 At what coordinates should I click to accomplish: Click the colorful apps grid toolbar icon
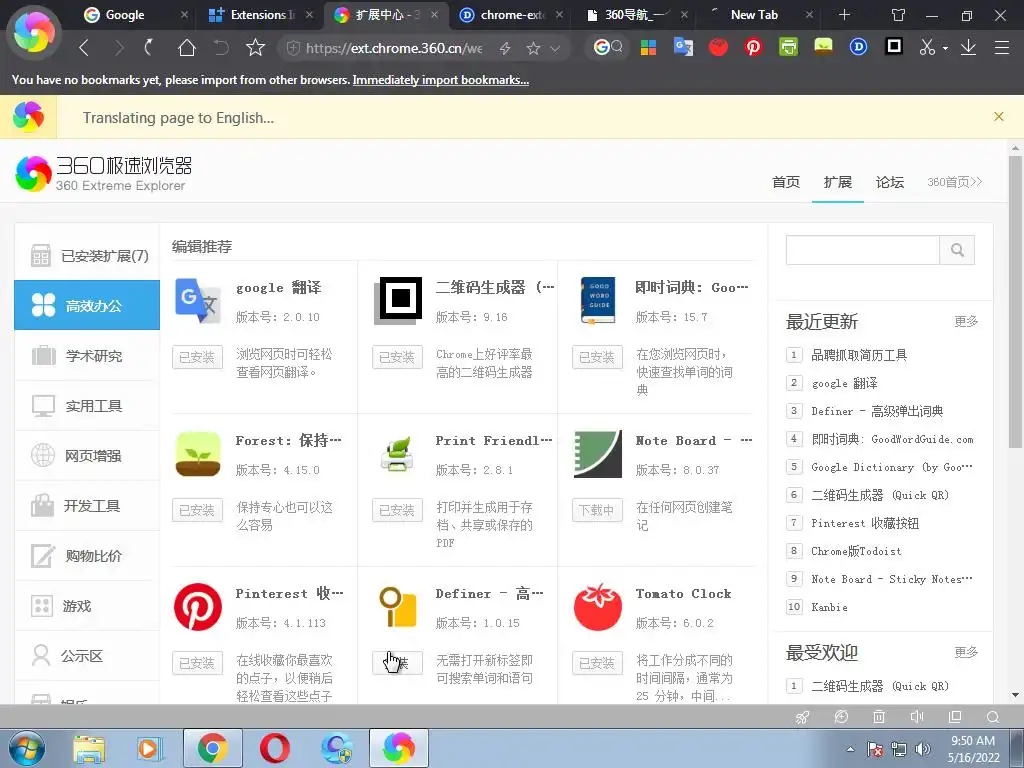pos(648,47)
